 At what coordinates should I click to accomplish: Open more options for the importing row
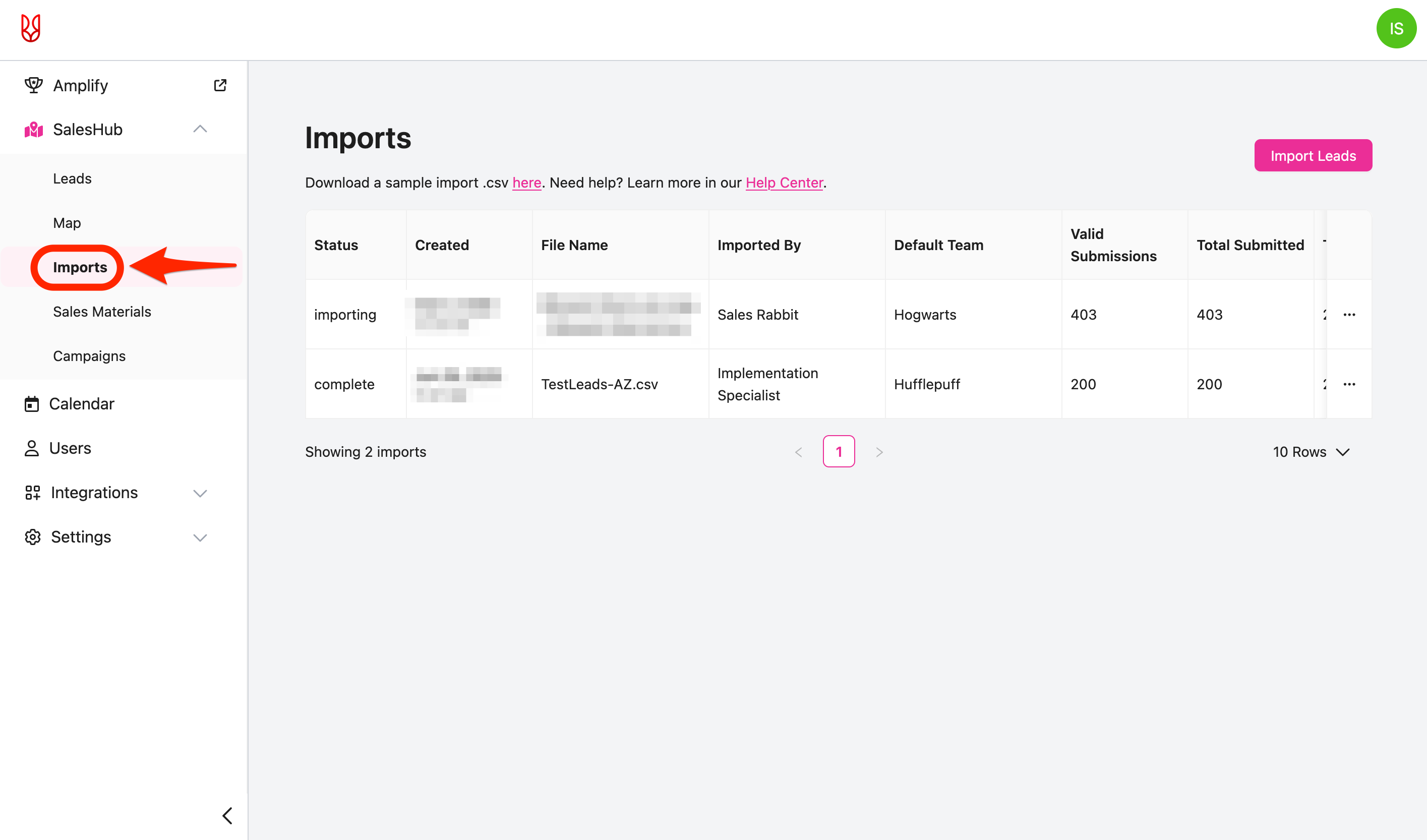(1349, 315)
